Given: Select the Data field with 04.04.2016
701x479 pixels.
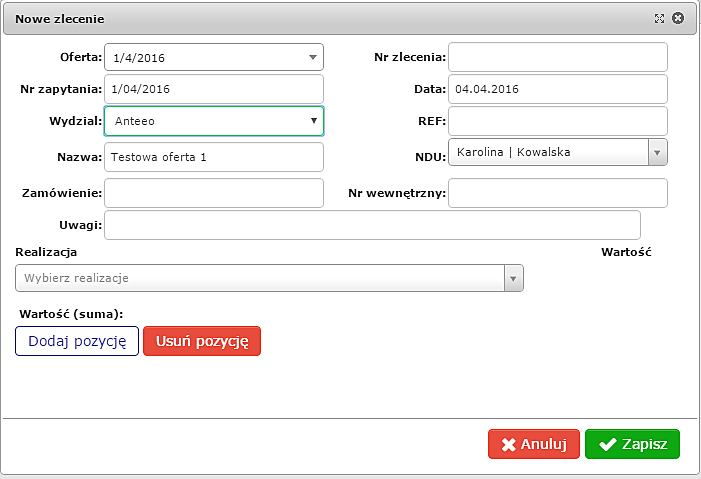Looking at the screenshot, I should pyautogui.click(x=557, y=89).
